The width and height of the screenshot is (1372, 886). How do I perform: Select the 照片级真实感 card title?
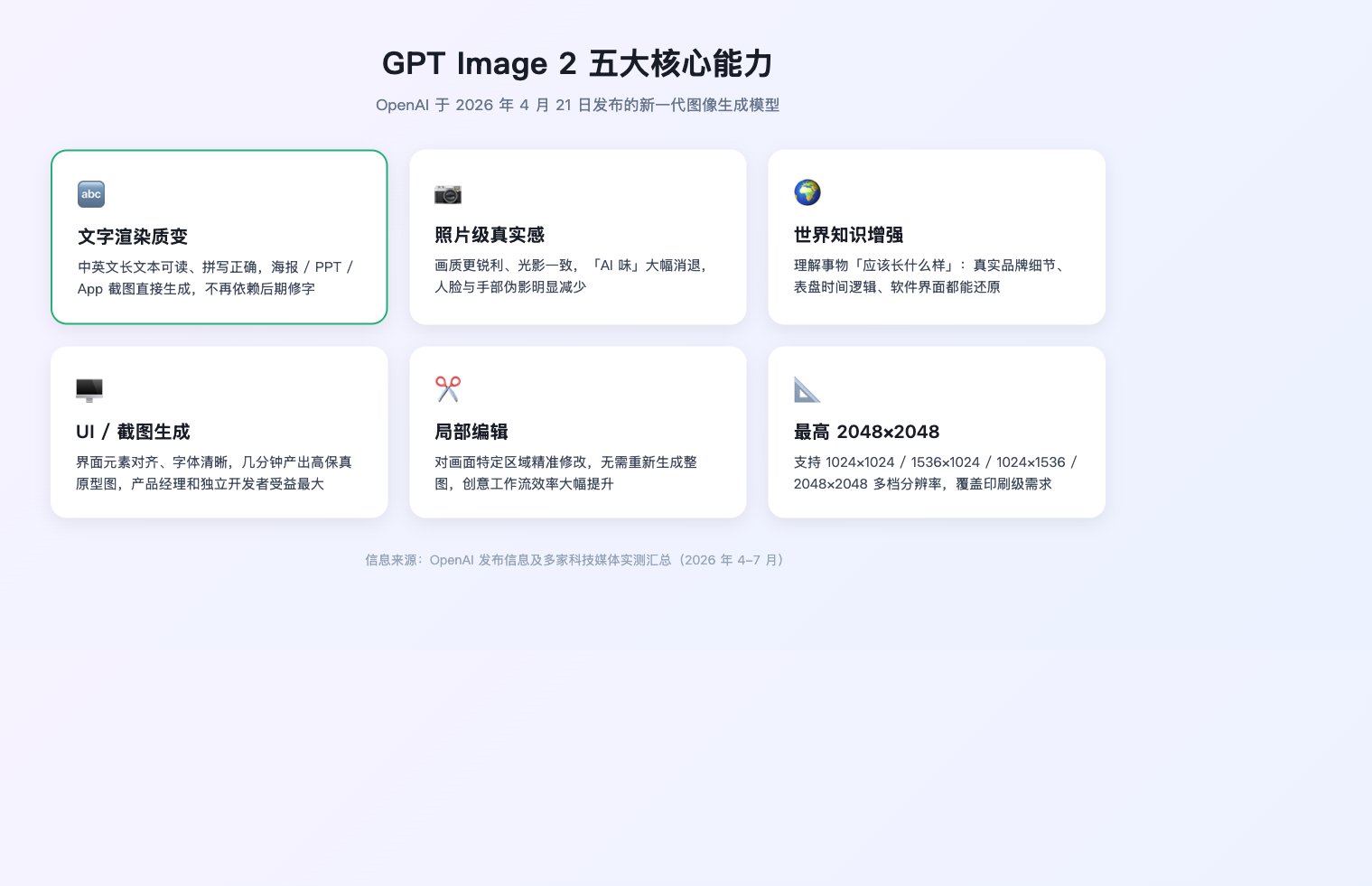(490, 235)
